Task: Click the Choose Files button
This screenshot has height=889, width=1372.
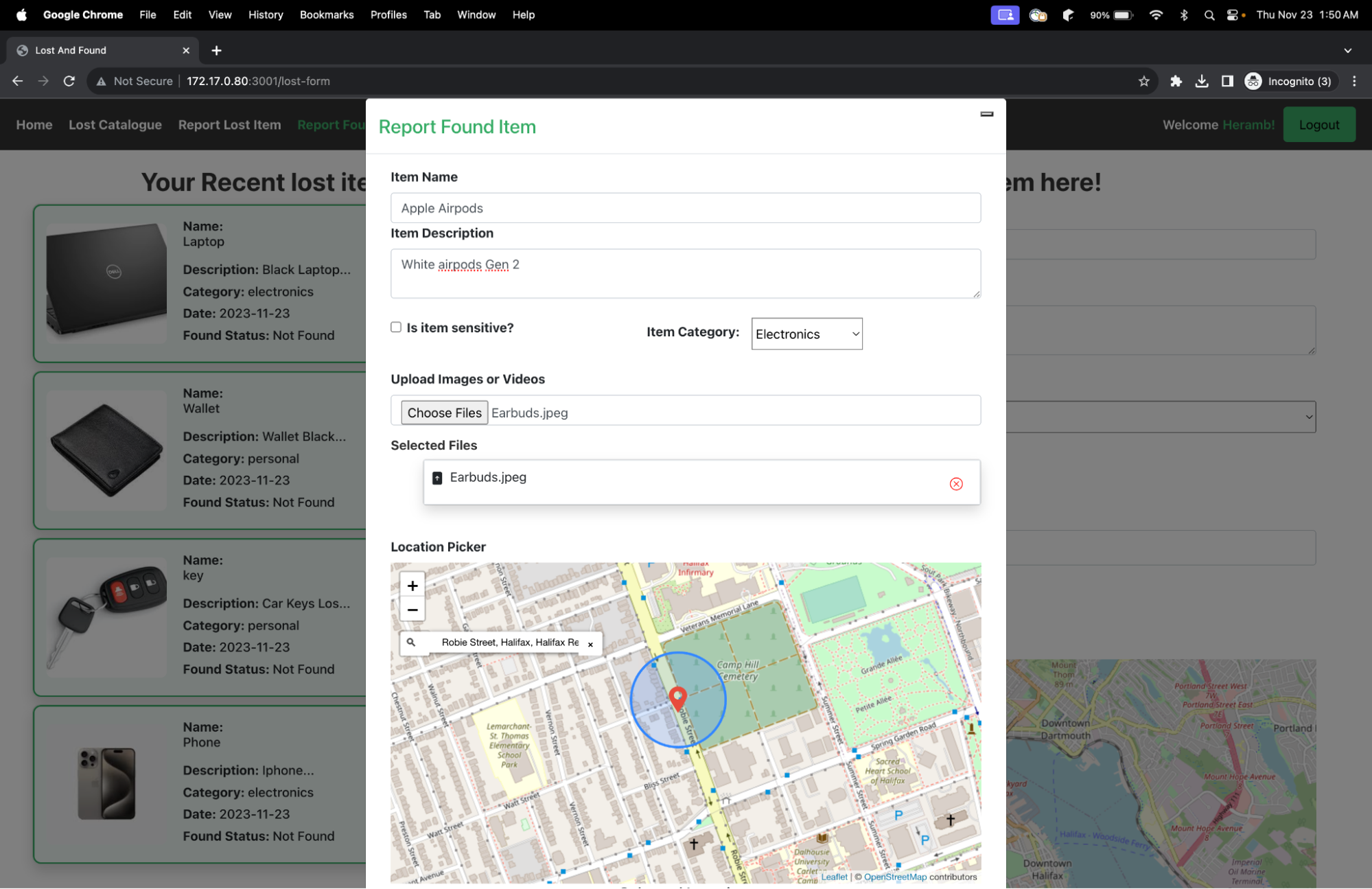Action: [x=444, y=413]
